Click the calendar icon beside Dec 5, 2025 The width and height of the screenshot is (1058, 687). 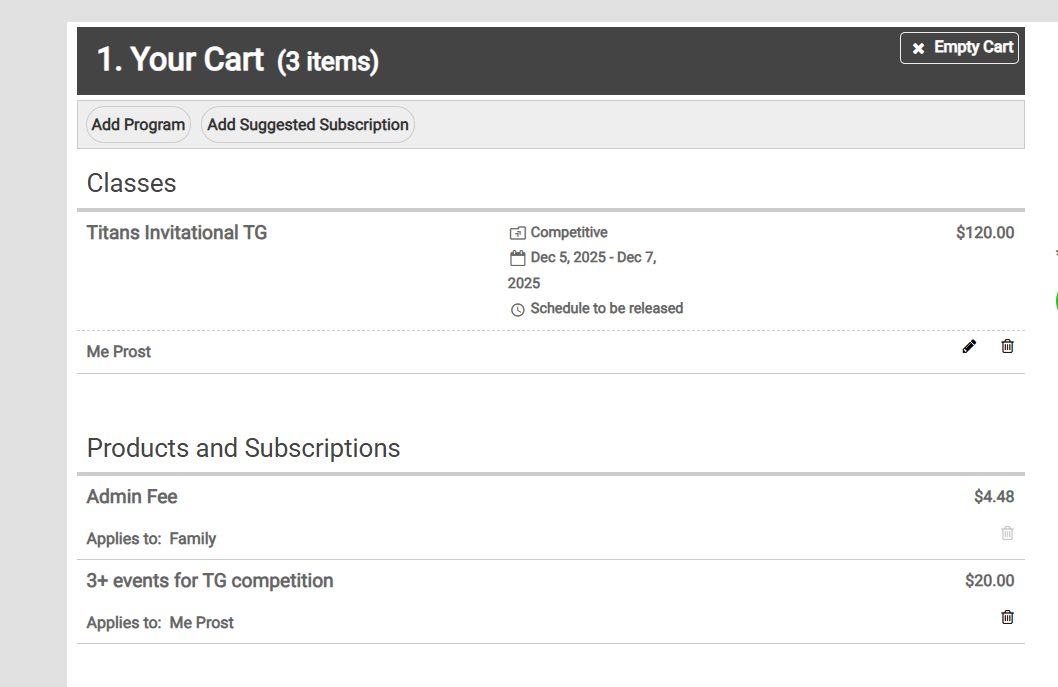point(517,258)
